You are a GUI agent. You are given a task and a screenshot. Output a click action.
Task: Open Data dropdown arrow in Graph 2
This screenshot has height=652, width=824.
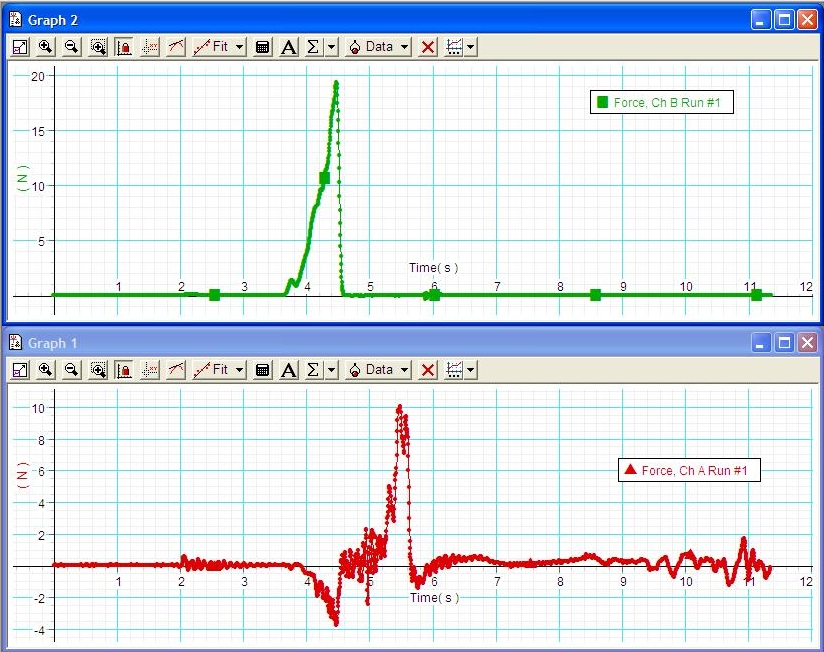(405, 47)
